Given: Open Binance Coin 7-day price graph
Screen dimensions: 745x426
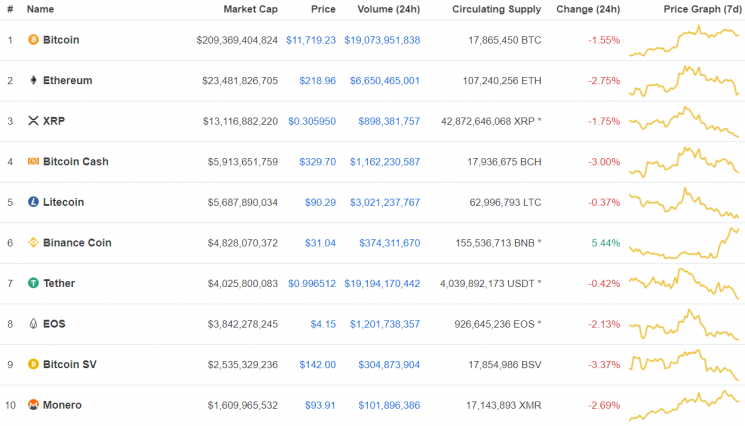Looking at the screenshot, I should 684,243.
